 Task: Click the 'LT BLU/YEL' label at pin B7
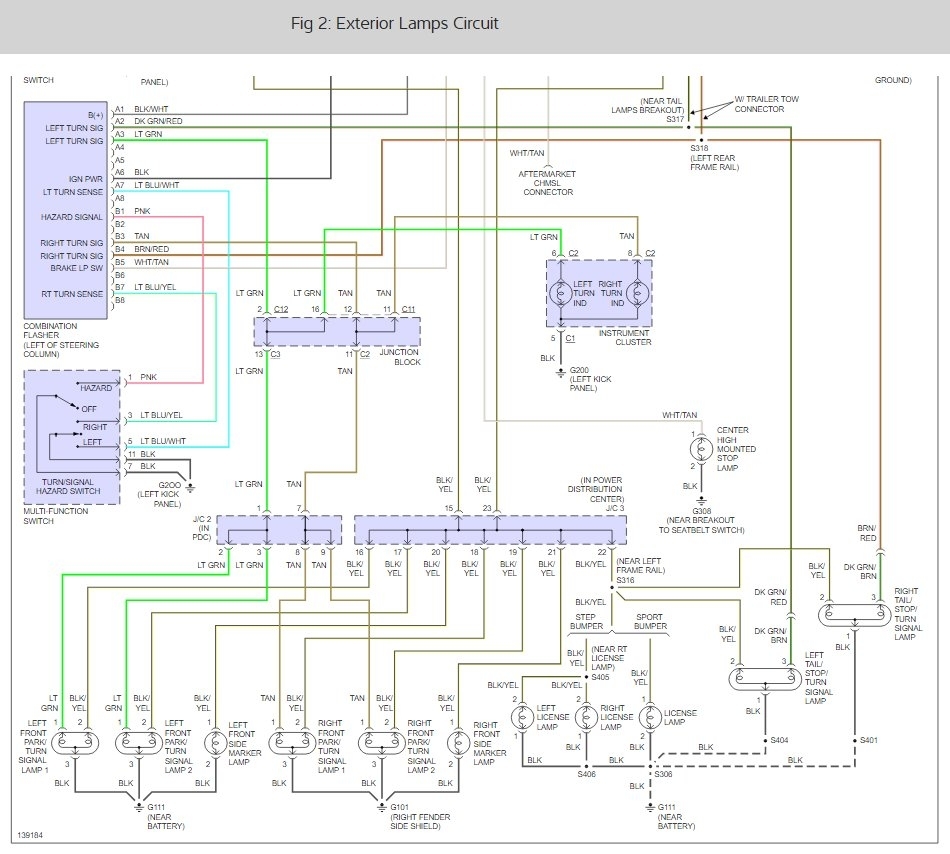click(155, 287)
